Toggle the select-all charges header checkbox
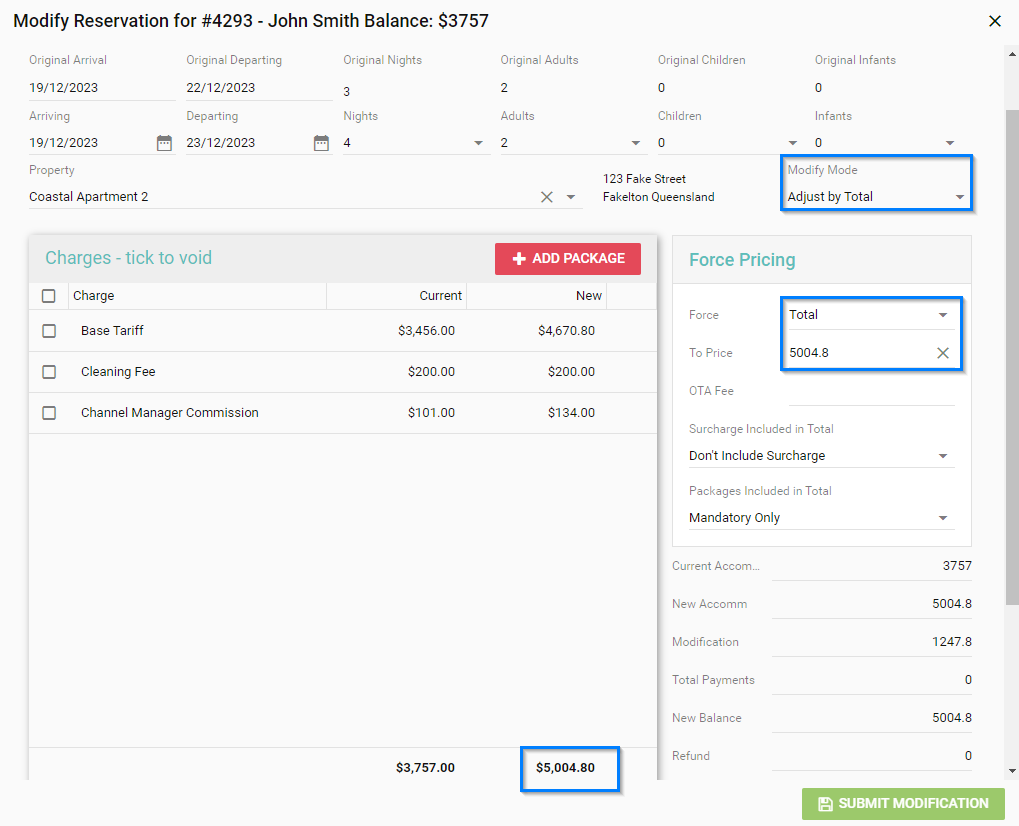Viewport: 1019px width, 826px height. 49,296
